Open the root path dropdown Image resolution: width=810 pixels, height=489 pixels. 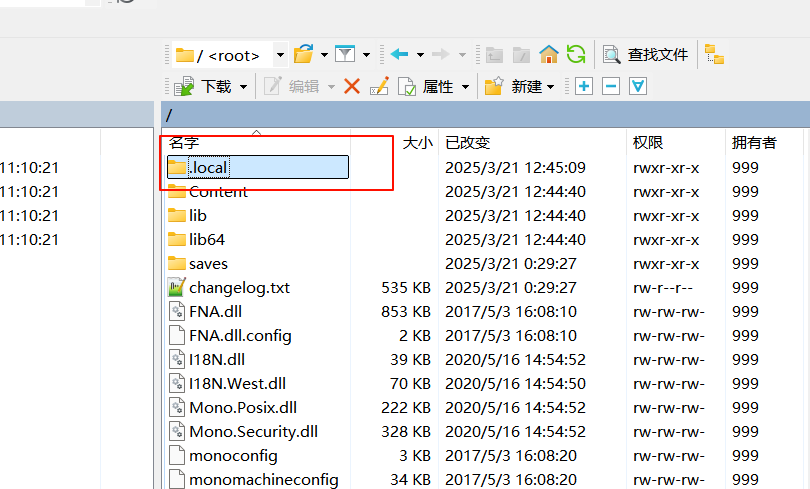tap(280, 55)
